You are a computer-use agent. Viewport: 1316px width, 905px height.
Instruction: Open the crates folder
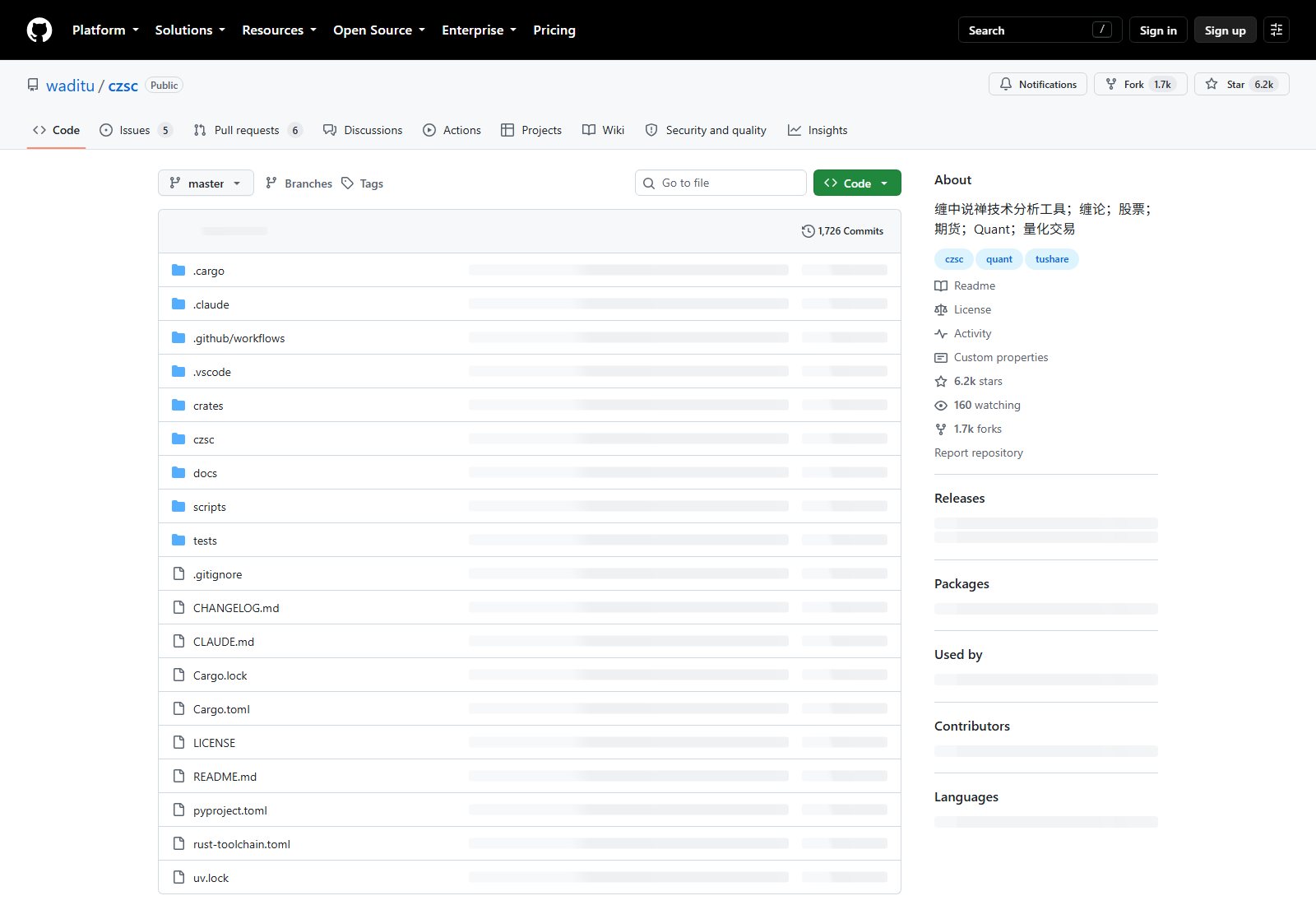tap(208, 406)
